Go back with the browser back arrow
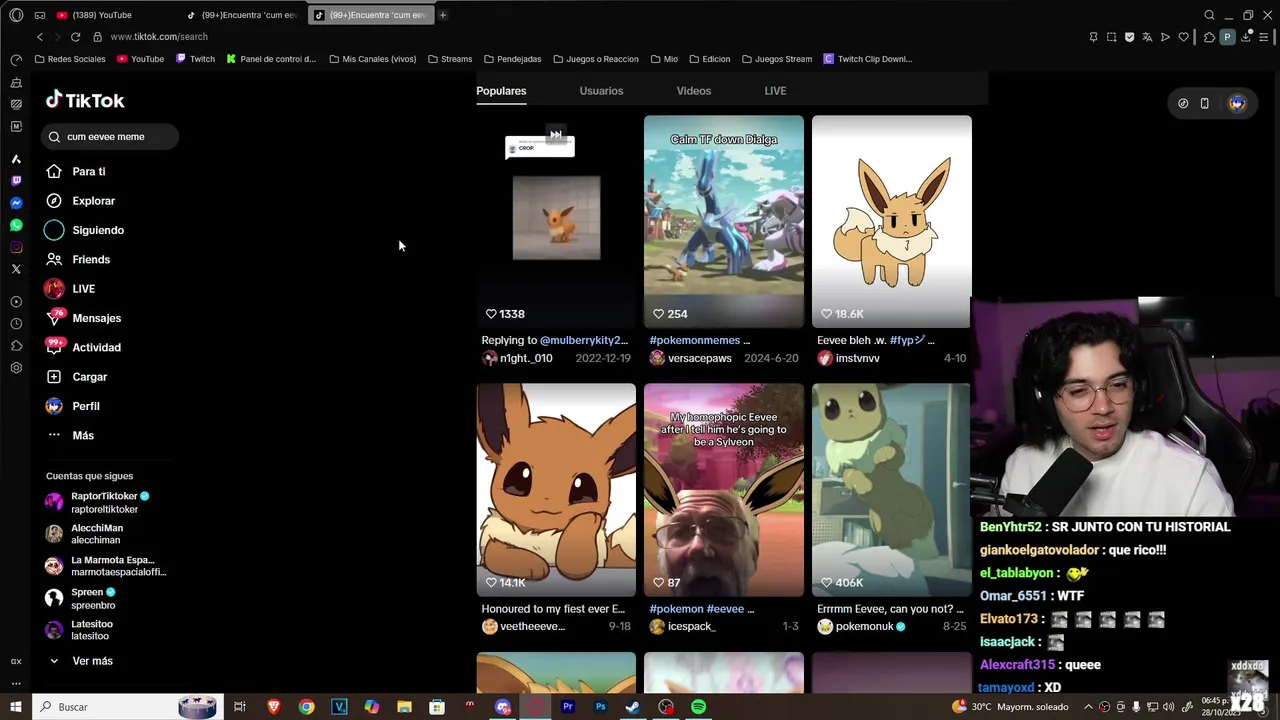The image size is (1280, 720). 40,37
